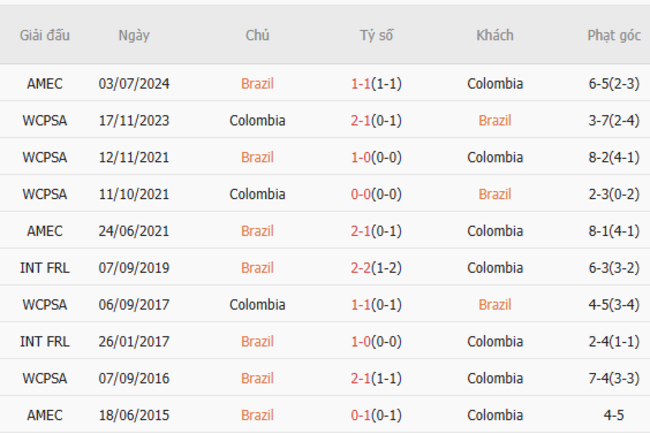Click away team Brazil in 06/09/2017 row

click(495, 305)
